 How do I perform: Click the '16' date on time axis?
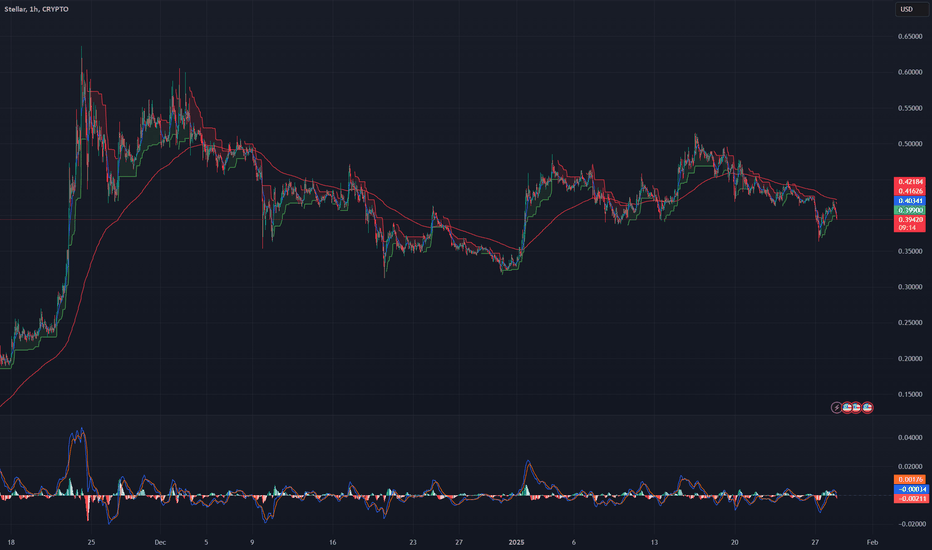[x=332, y=542]
